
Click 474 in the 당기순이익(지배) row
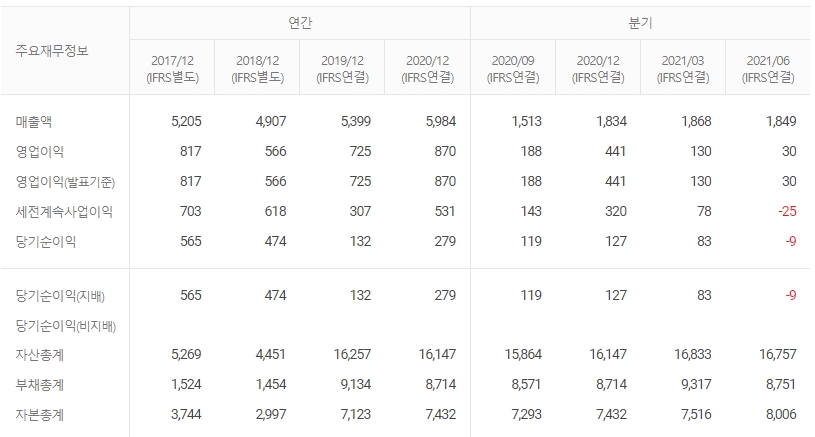coord(275,296)
